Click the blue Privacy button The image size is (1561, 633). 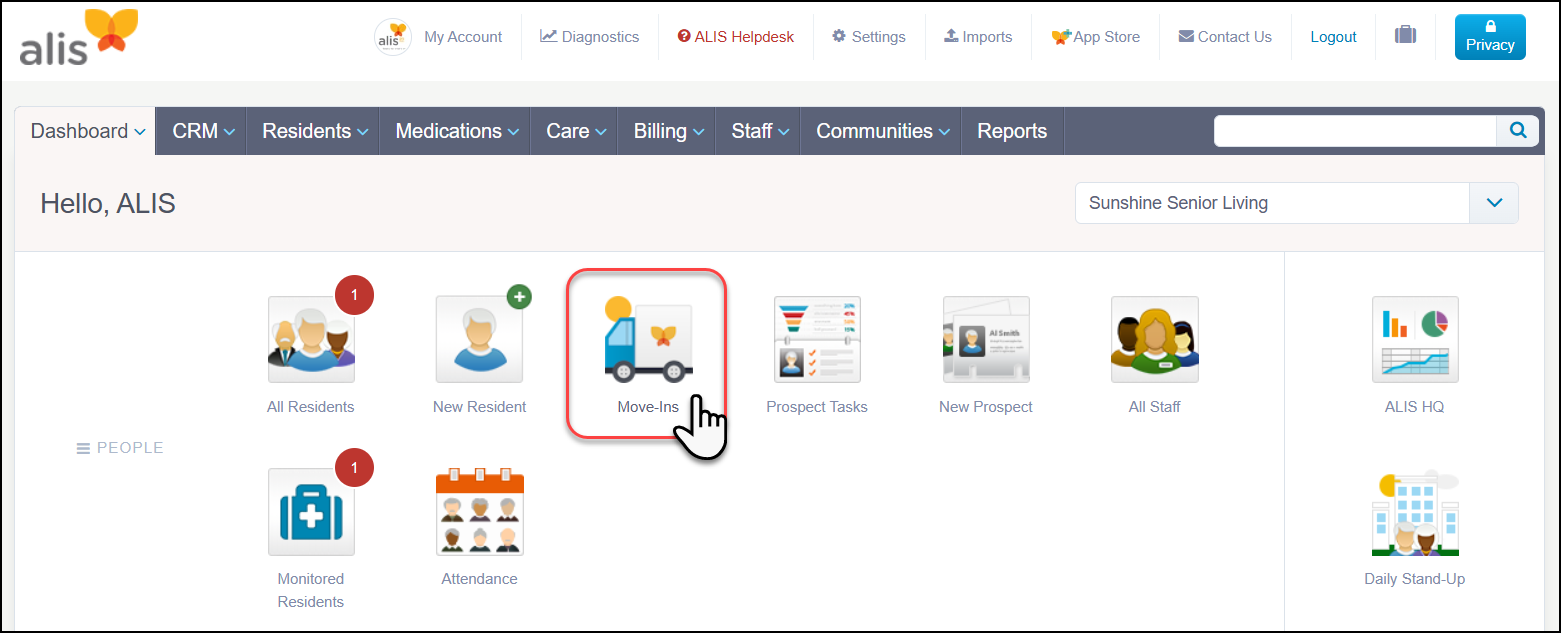click(1490, 37)
